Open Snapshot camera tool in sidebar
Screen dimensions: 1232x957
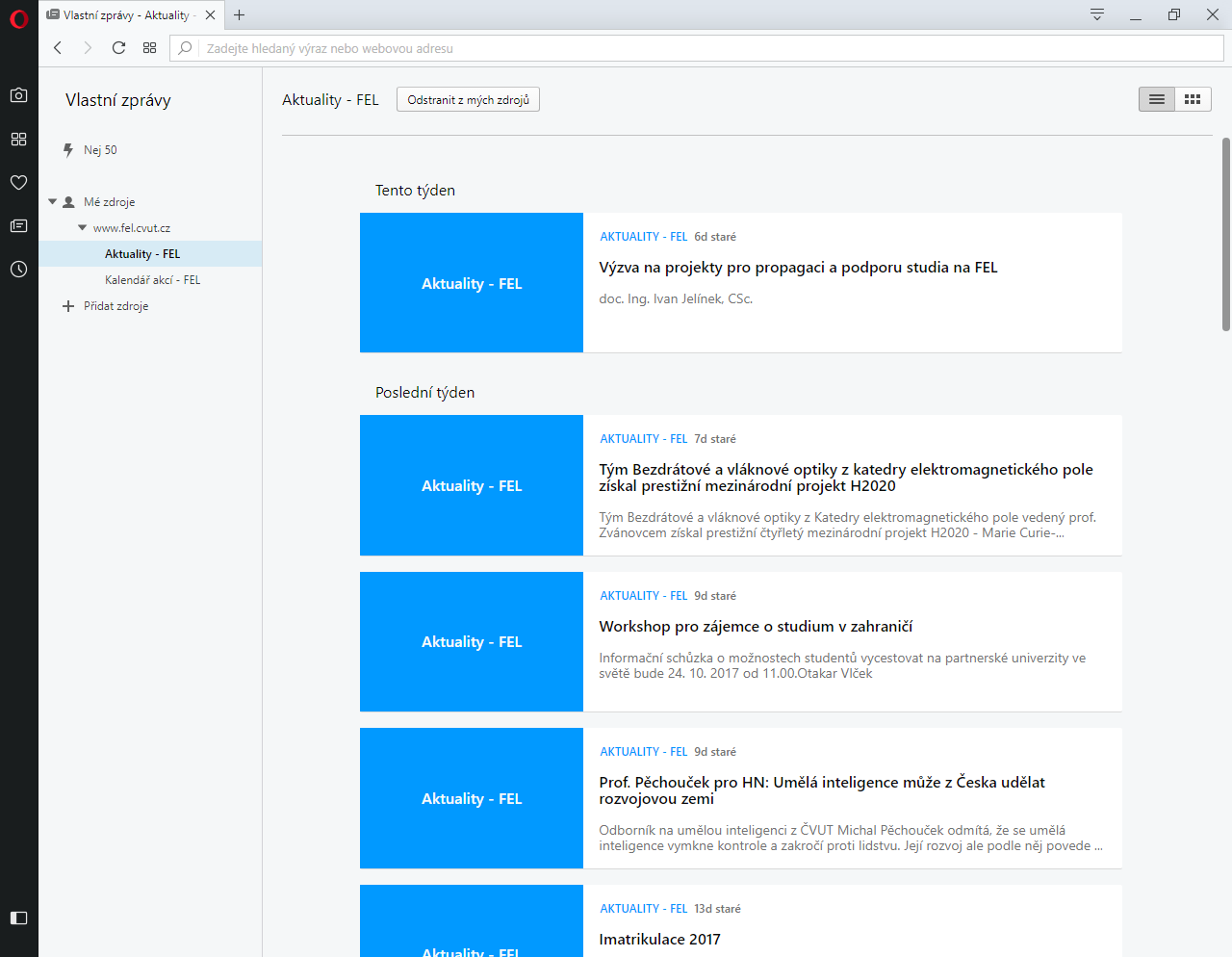[x=18, y=95]
